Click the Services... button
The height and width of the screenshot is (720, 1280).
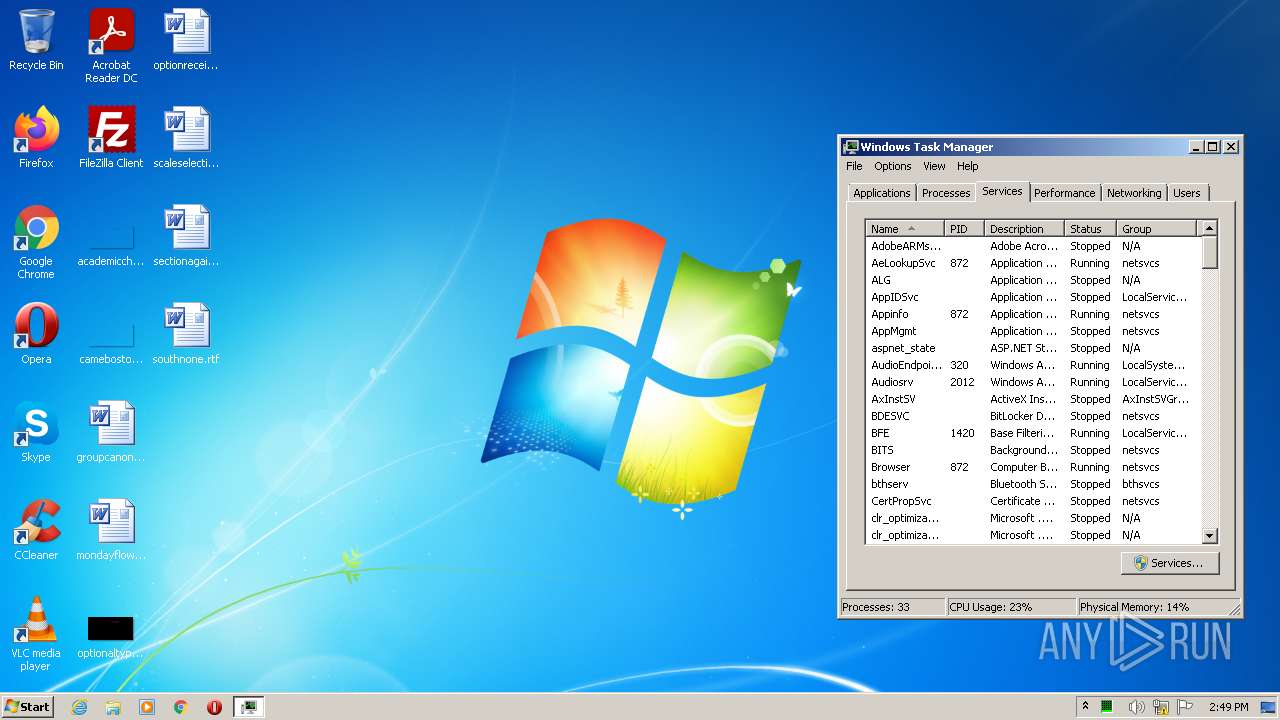click(1169, 563)
